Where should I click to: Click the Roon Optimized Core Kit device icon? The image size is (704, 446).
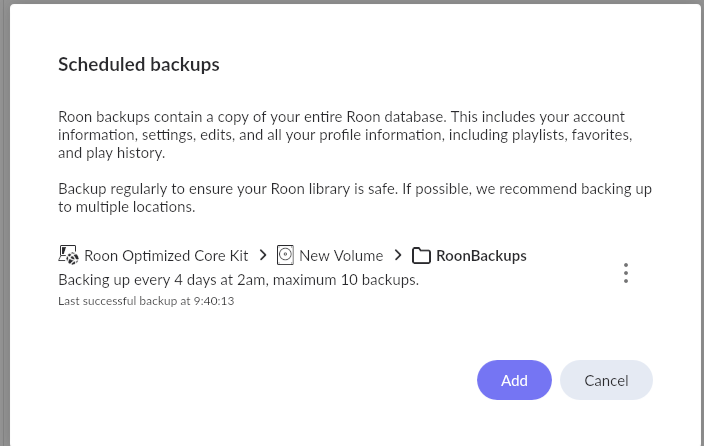[68, 255]
